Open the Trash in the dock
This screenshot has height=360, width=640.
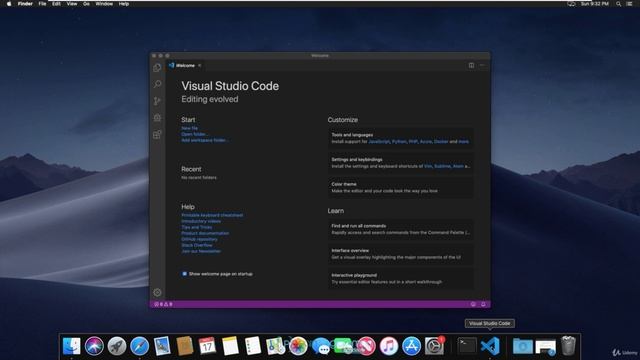point(568,346)
